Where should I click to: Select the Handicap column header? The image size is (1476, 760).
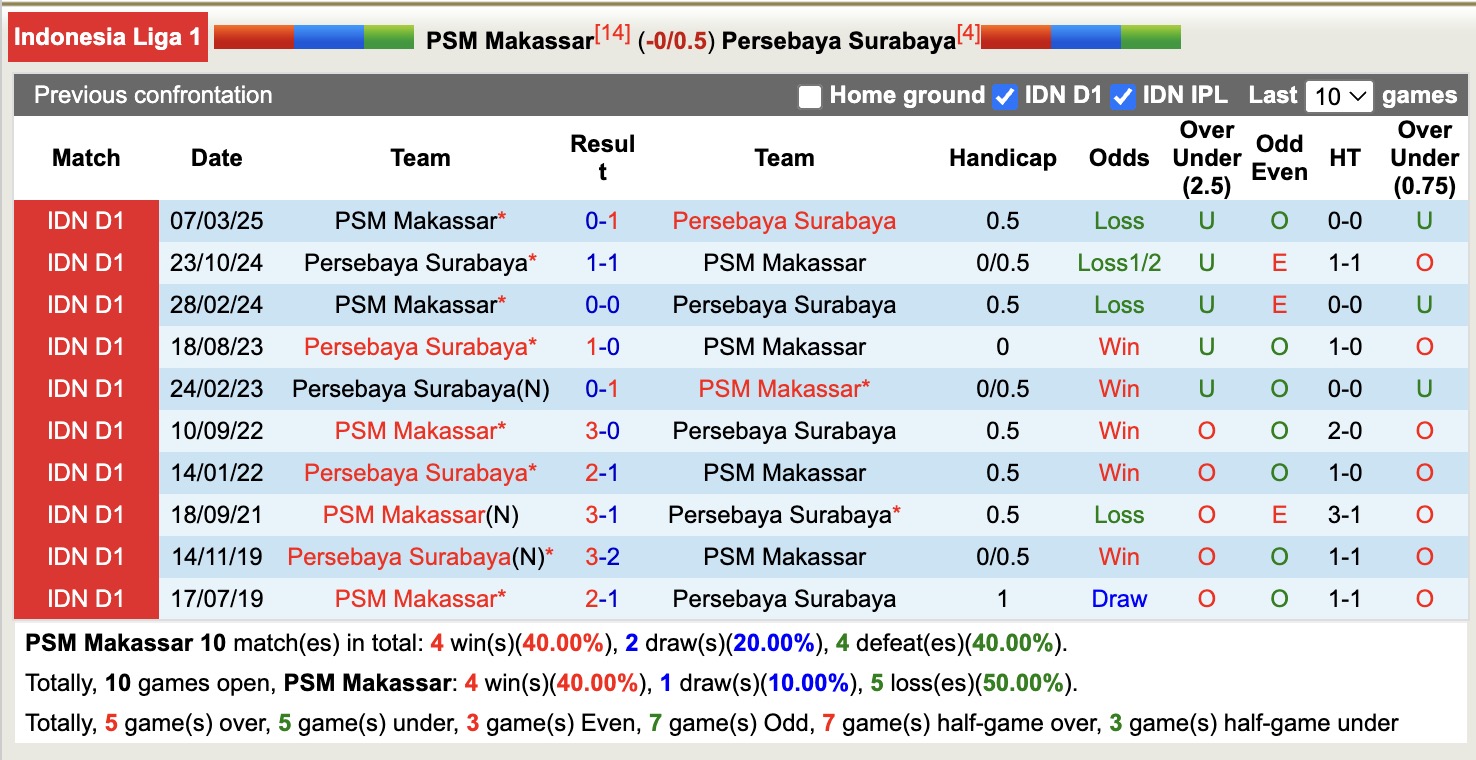click(1002, 158)
